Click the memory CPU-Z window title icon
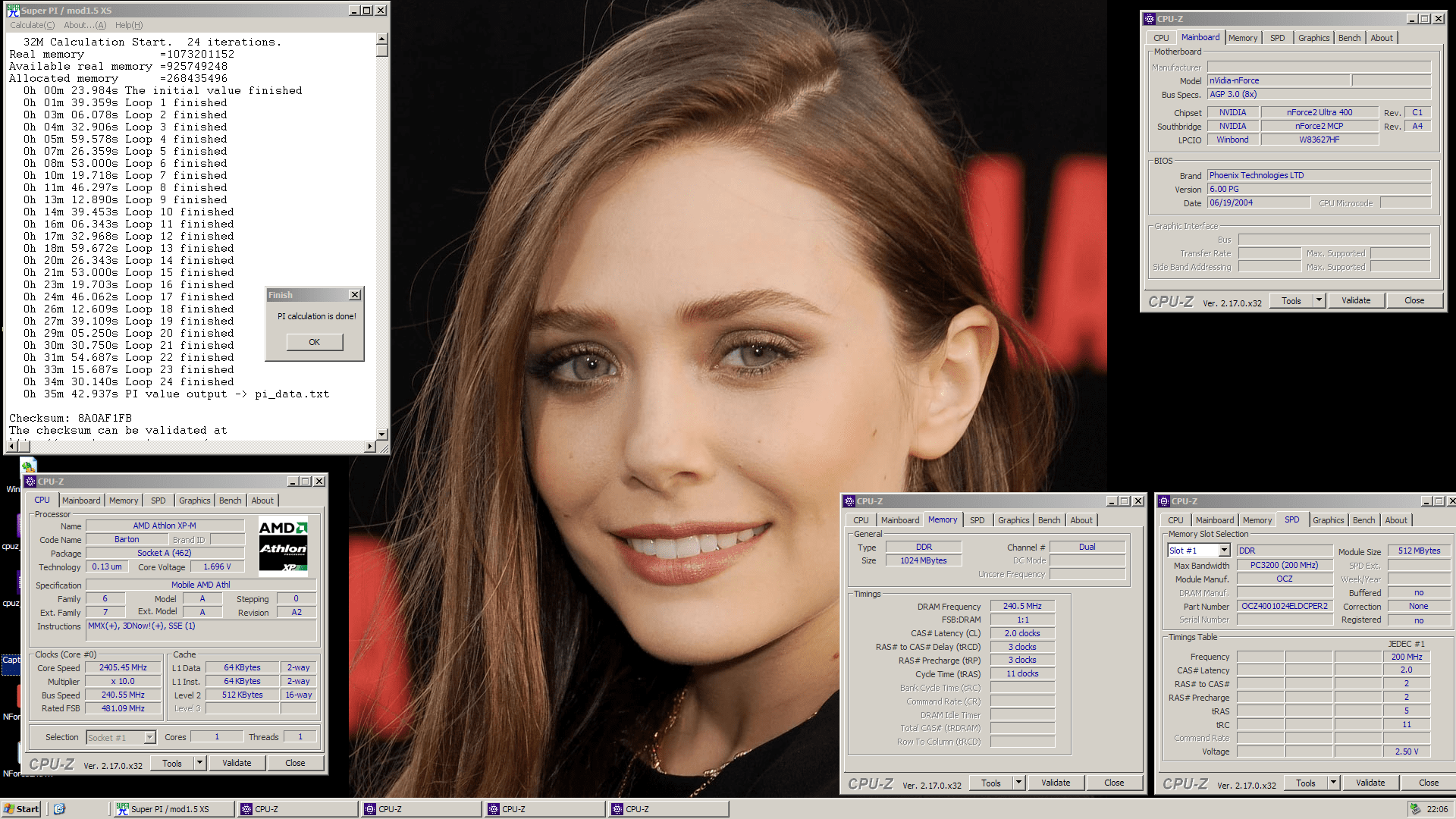This screenshot has width=1456, height=819. 849,501
